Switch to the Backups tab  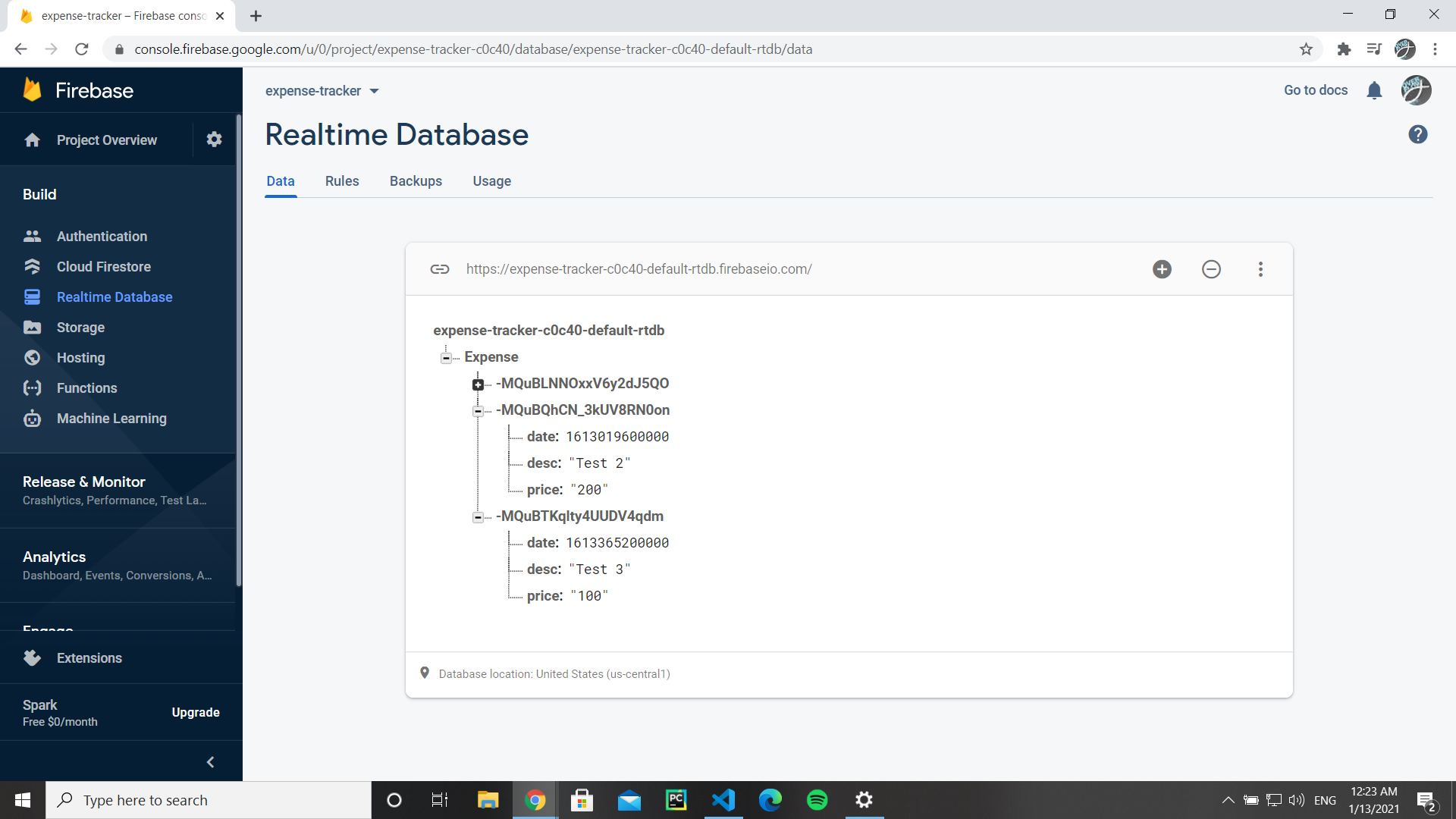pos(416,181)
